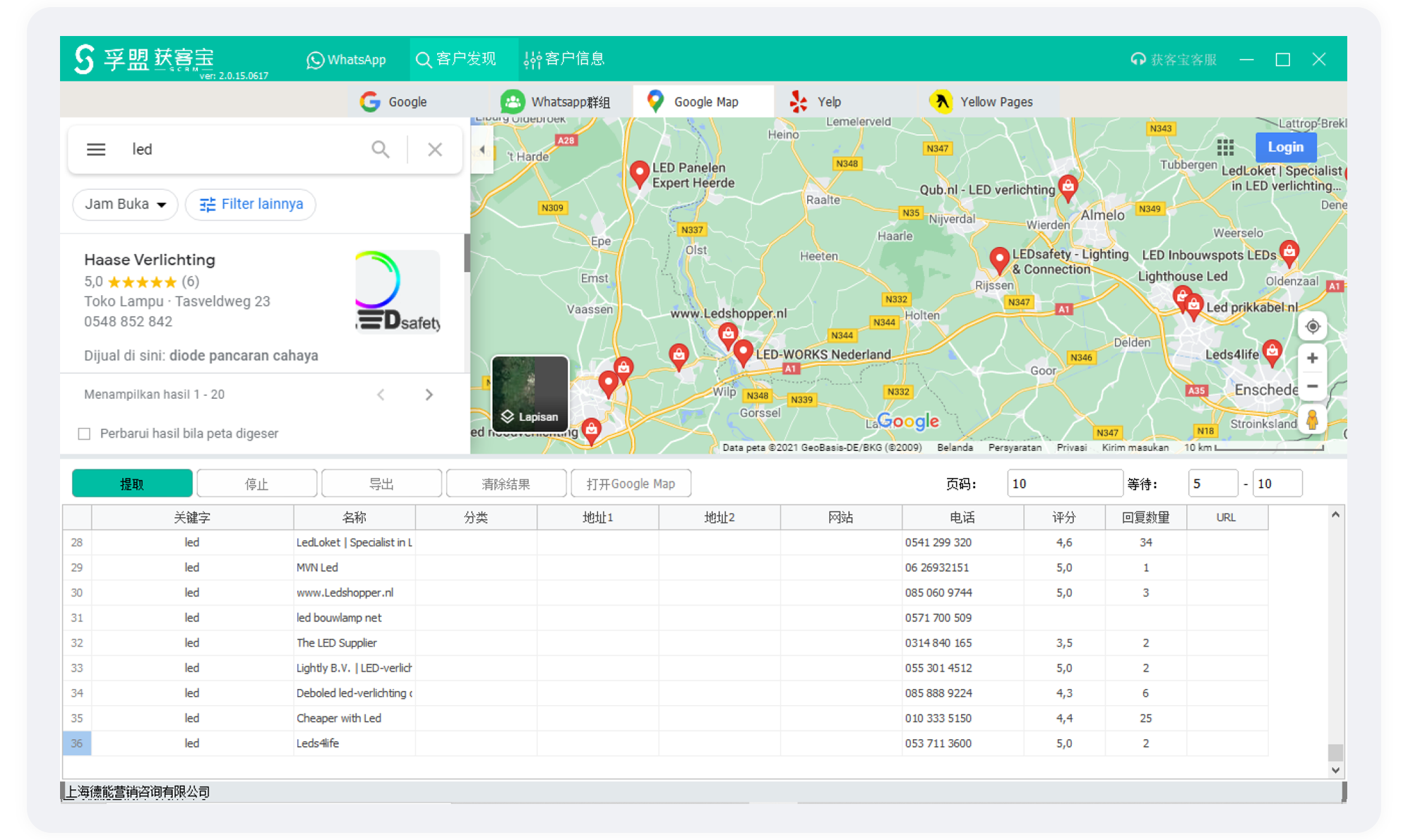Click the magnifier icon to search for led
The image size is (1408, 840).
381,149
